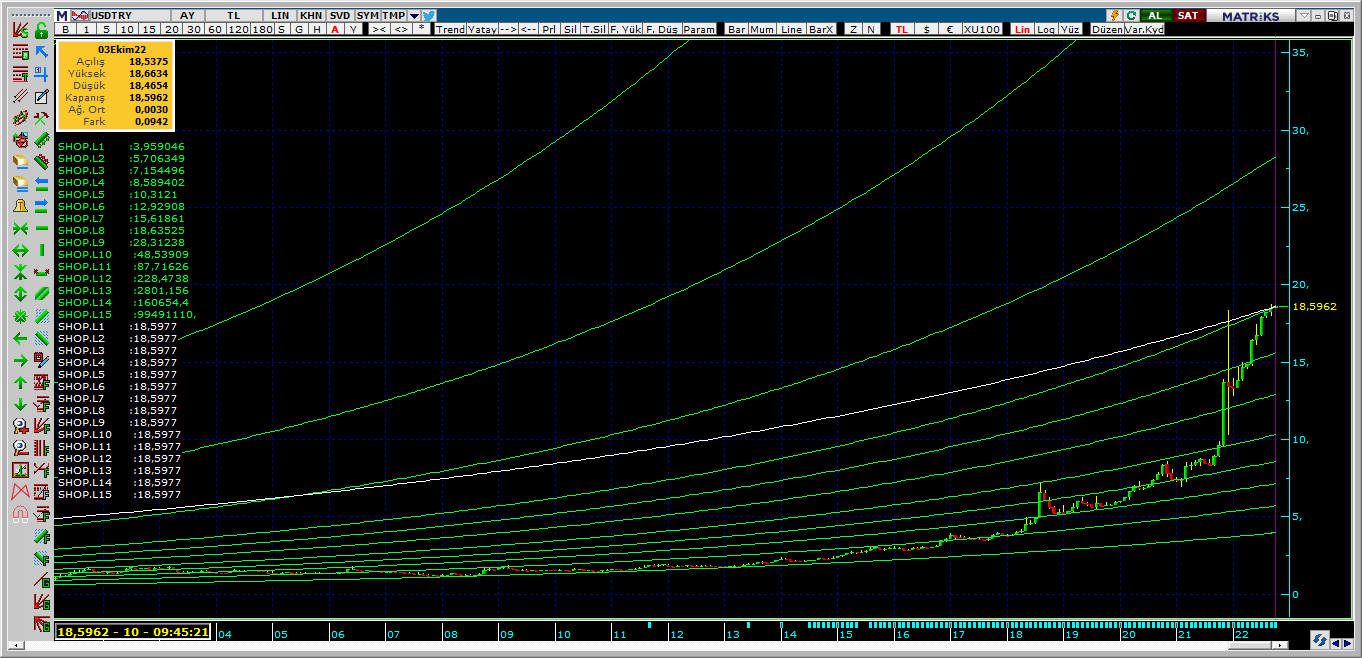Click the green C refresh icon
1362x658 pixels.
point(1131,16)
